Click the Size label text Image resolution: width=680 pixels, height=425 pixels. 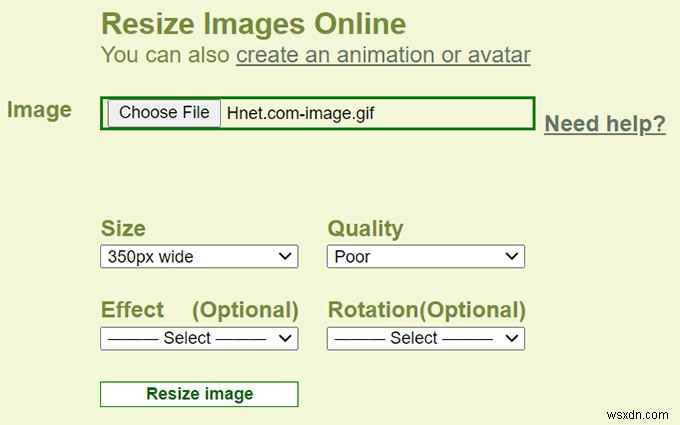pyautogui.click(x=123, y=228)
